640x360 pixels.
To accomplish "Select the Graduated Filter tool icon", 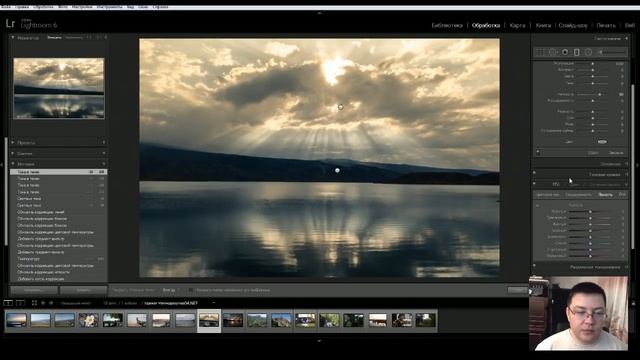I will [576, 52].
